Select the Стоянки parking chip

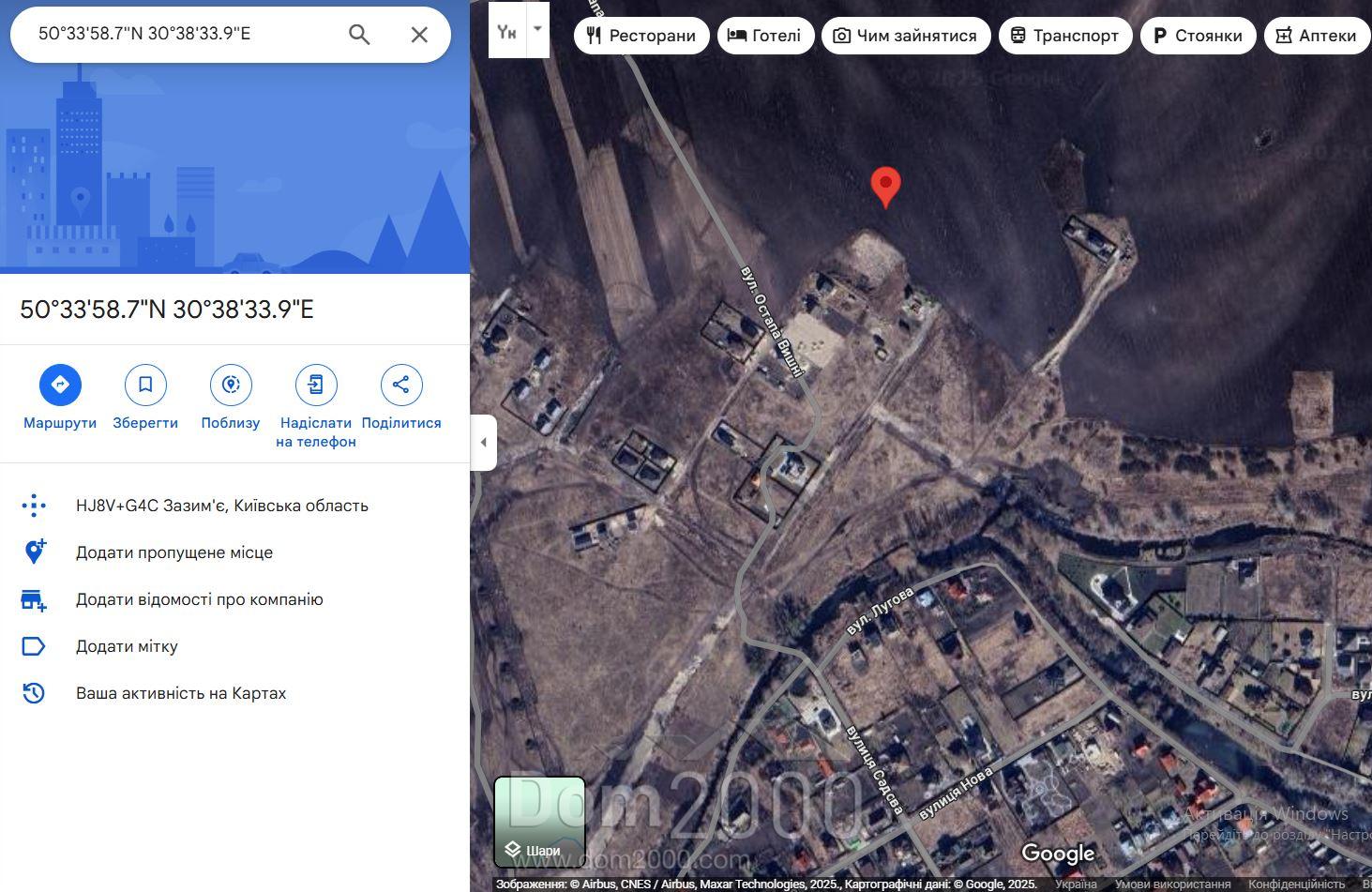[1198, 36]
